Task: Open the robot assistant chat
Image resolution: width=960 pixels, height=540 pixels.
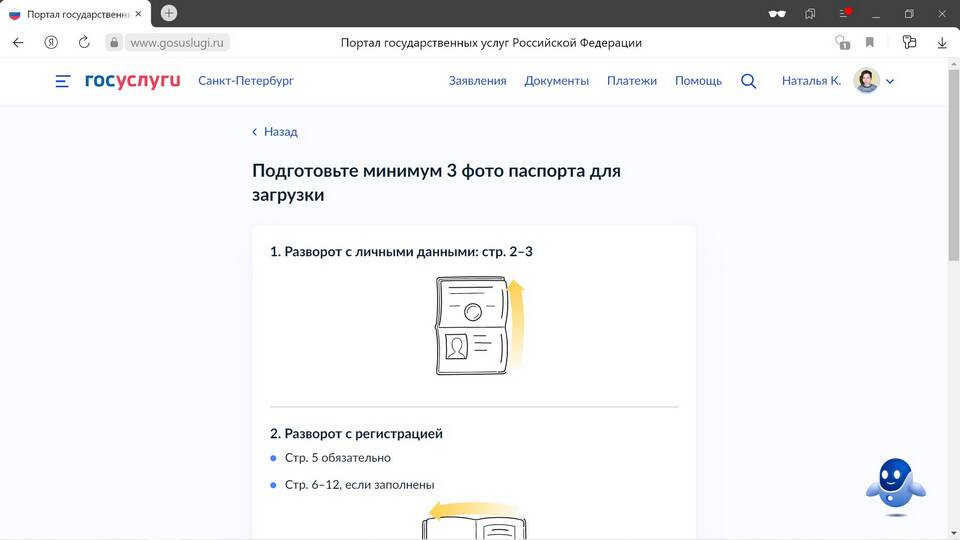Action: coord(895,486)
